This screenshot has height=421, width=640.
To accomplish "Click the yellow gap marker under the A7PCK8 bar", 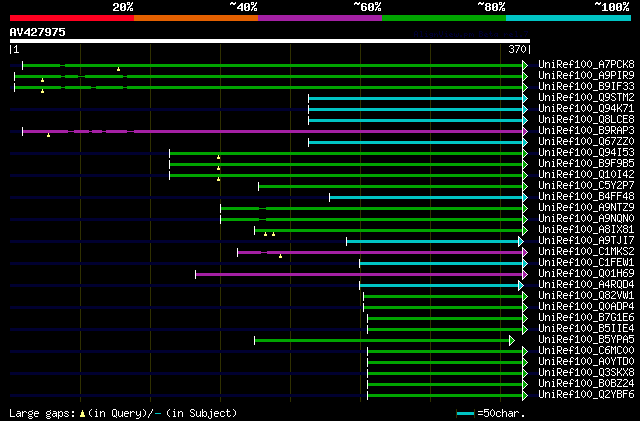I will tap(118, 69).
